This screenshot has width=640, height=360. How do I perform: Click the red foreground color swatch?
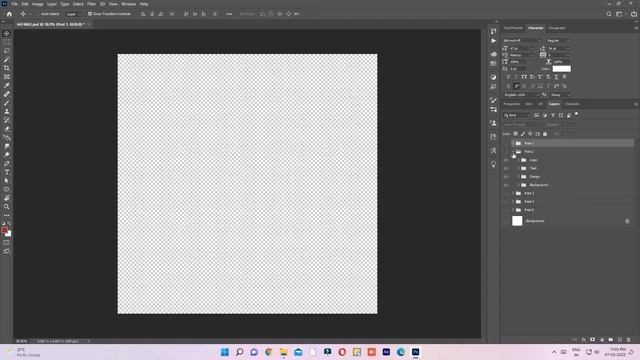pyautogui.click(x=4, y=230)
